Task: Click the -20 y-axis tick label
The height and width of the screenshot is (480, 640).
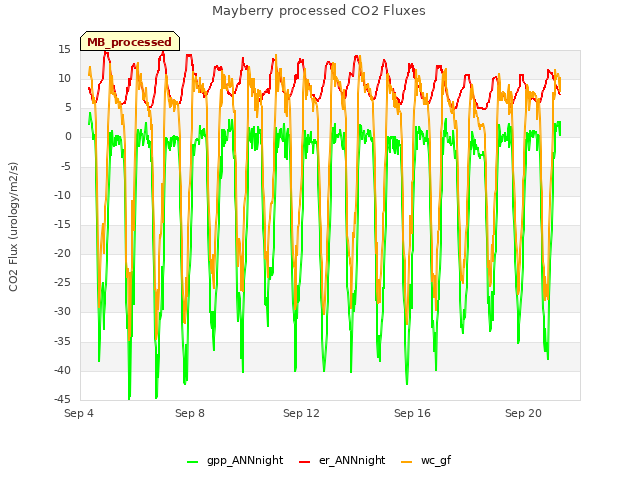Action: (62, 254)
